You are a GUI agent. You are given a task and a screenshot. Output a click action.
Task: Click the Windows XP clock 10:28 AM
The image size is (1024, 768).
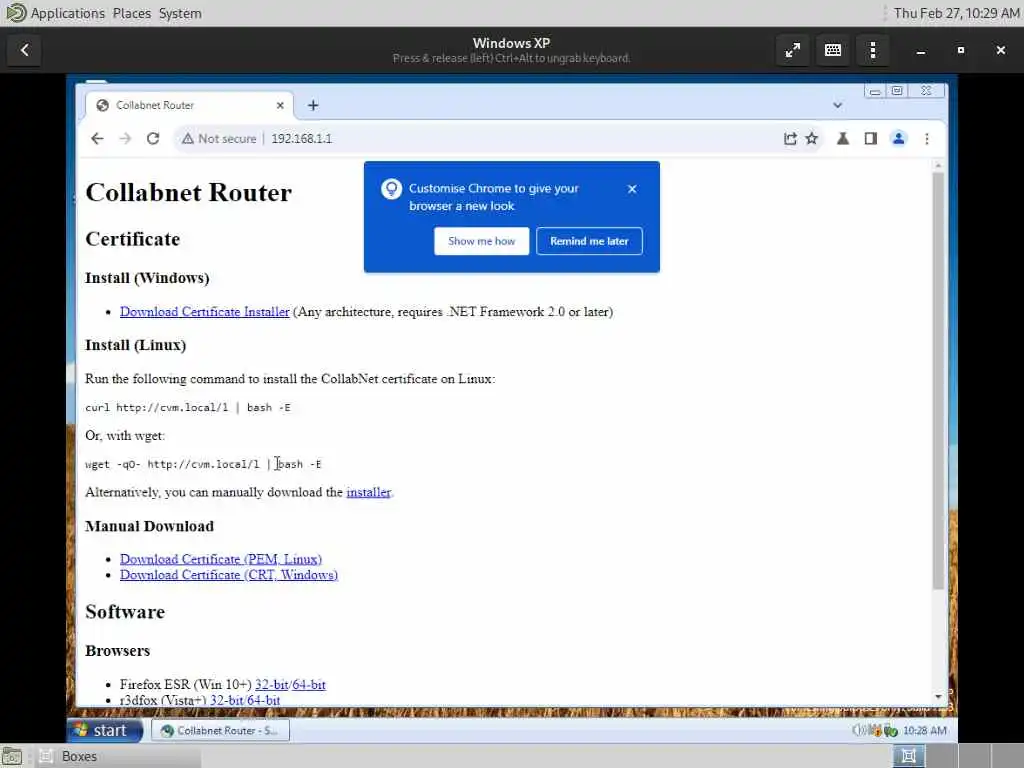tap(925, 731)
